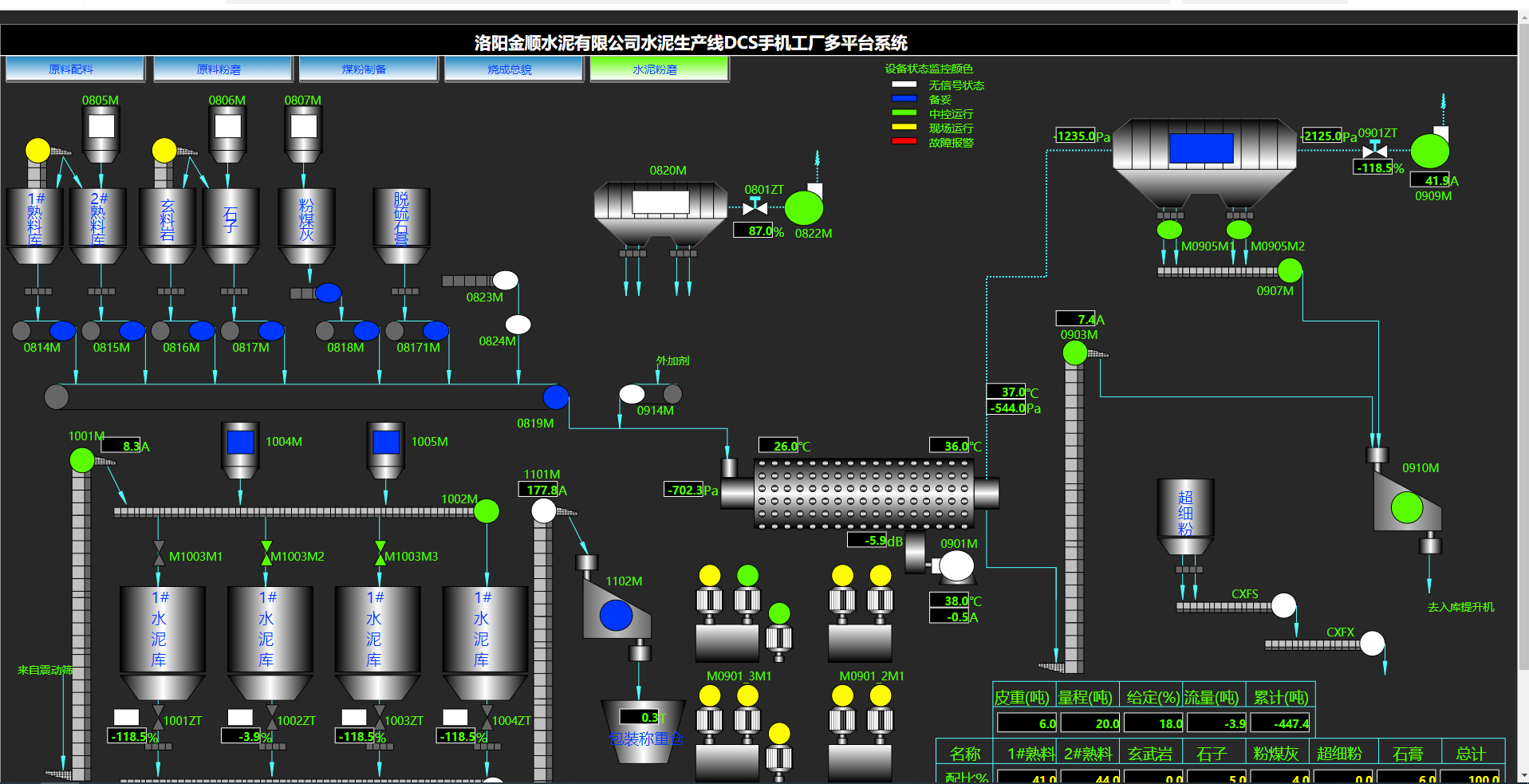Select the blue 1102M packing machine motor
The image size is (1529, 784).
coord(616,615)
